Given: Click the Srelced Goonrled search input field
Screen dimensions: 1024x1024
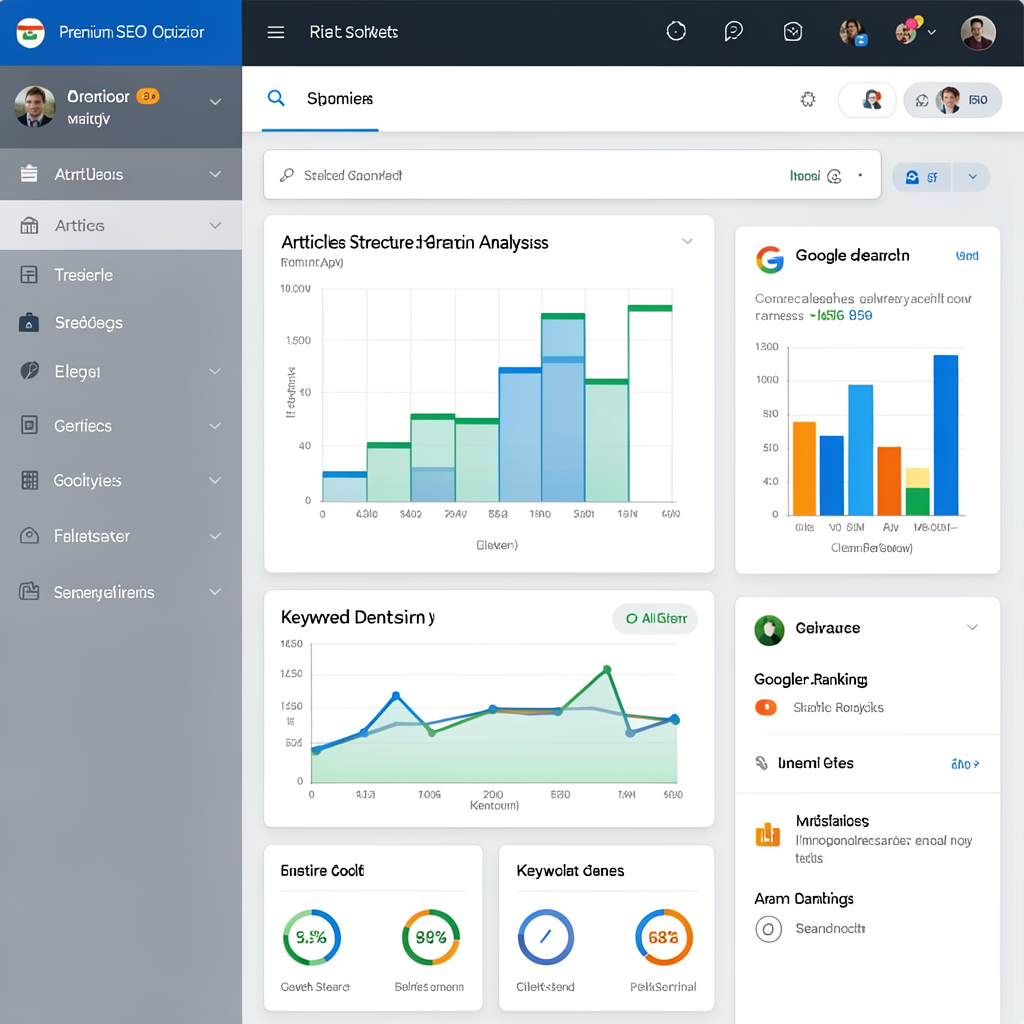Looking at the screenshot, I should pyautogui.click(x=572, y=175).
